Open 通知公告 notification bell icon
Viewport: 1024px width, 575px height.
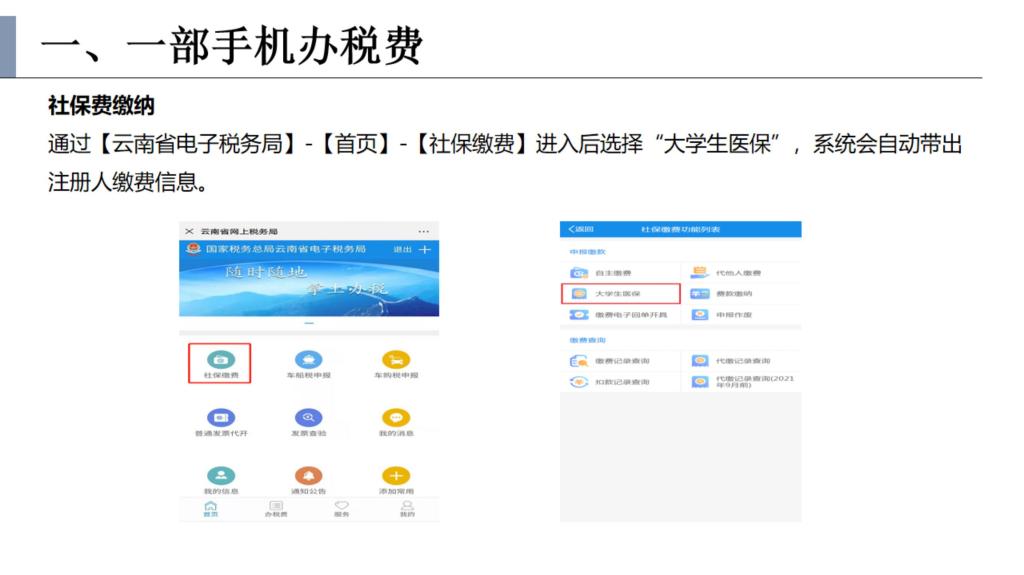point(309,476)
